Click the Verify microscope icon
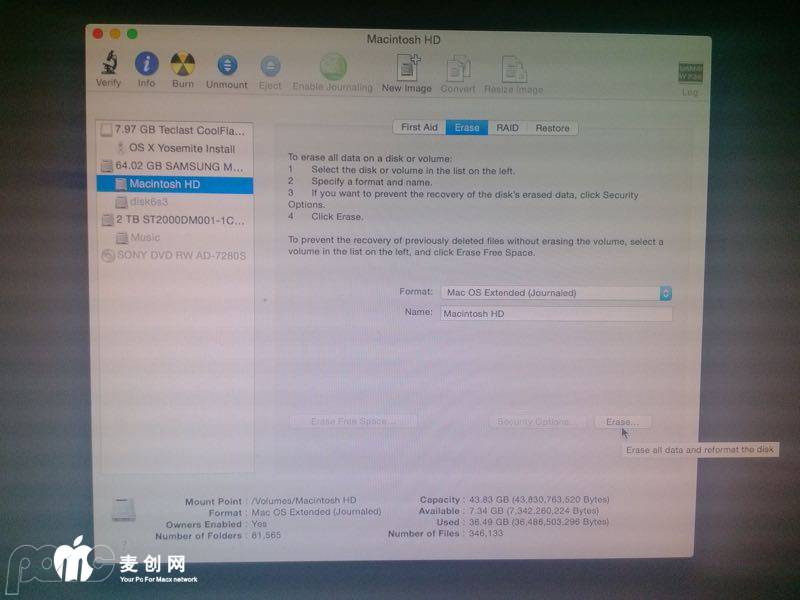The height and width of the screenshot is (600, 800). tap(107, 65)
